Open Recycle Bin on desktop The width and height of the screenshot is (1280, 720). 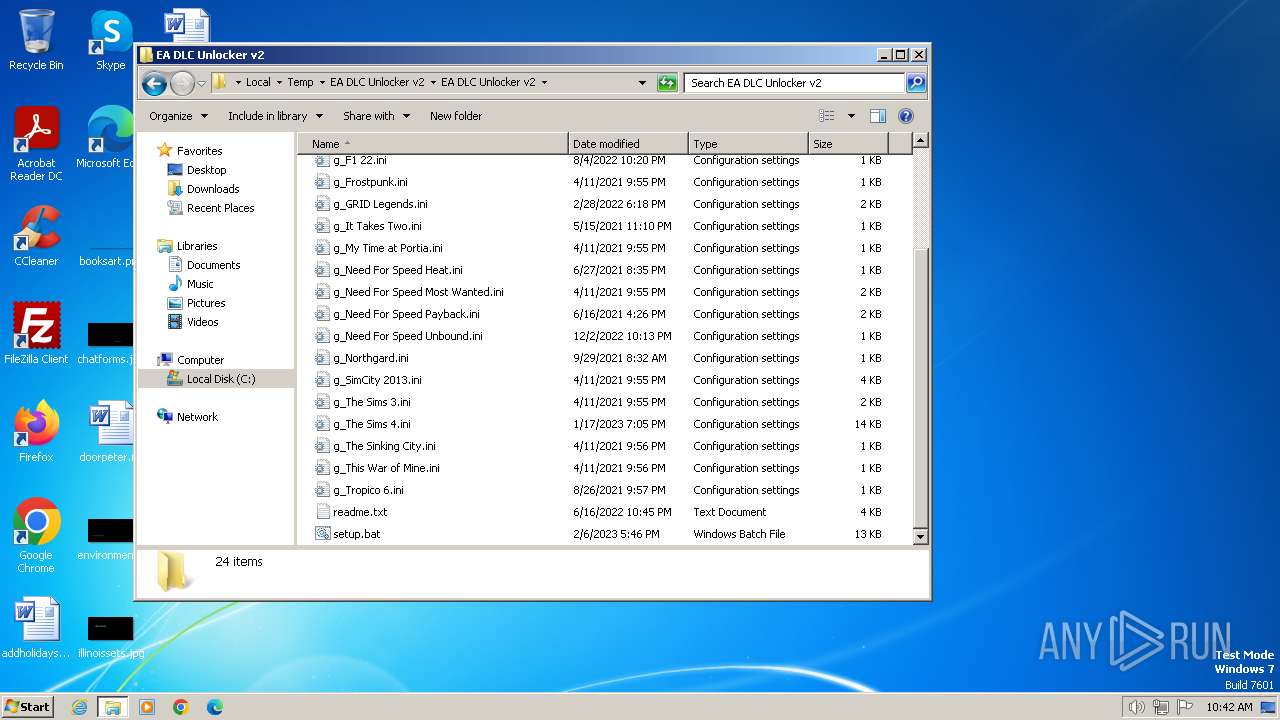(36, 40)
